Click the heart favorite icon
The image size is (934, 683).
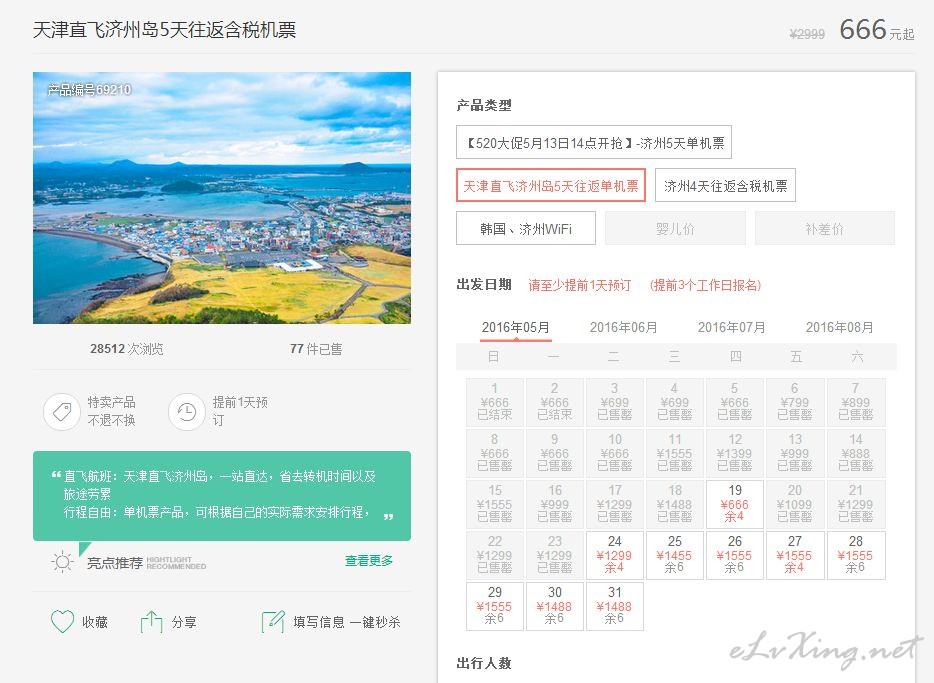click(63, 622)
